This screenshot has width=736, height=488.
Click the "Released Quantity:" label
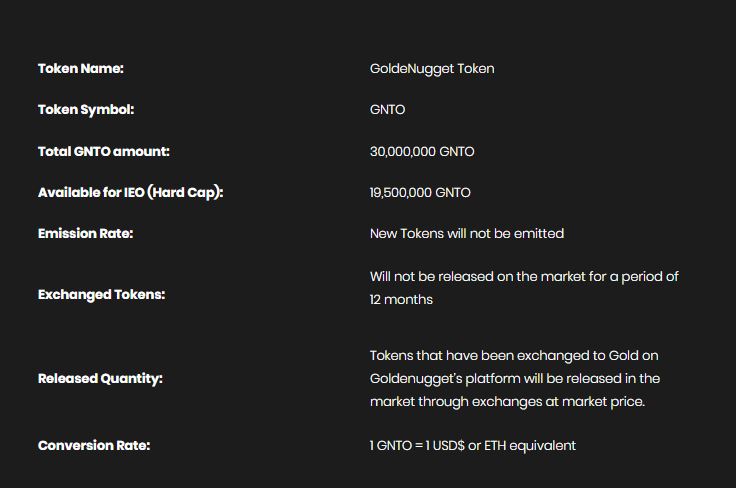[x=100, y=379]
